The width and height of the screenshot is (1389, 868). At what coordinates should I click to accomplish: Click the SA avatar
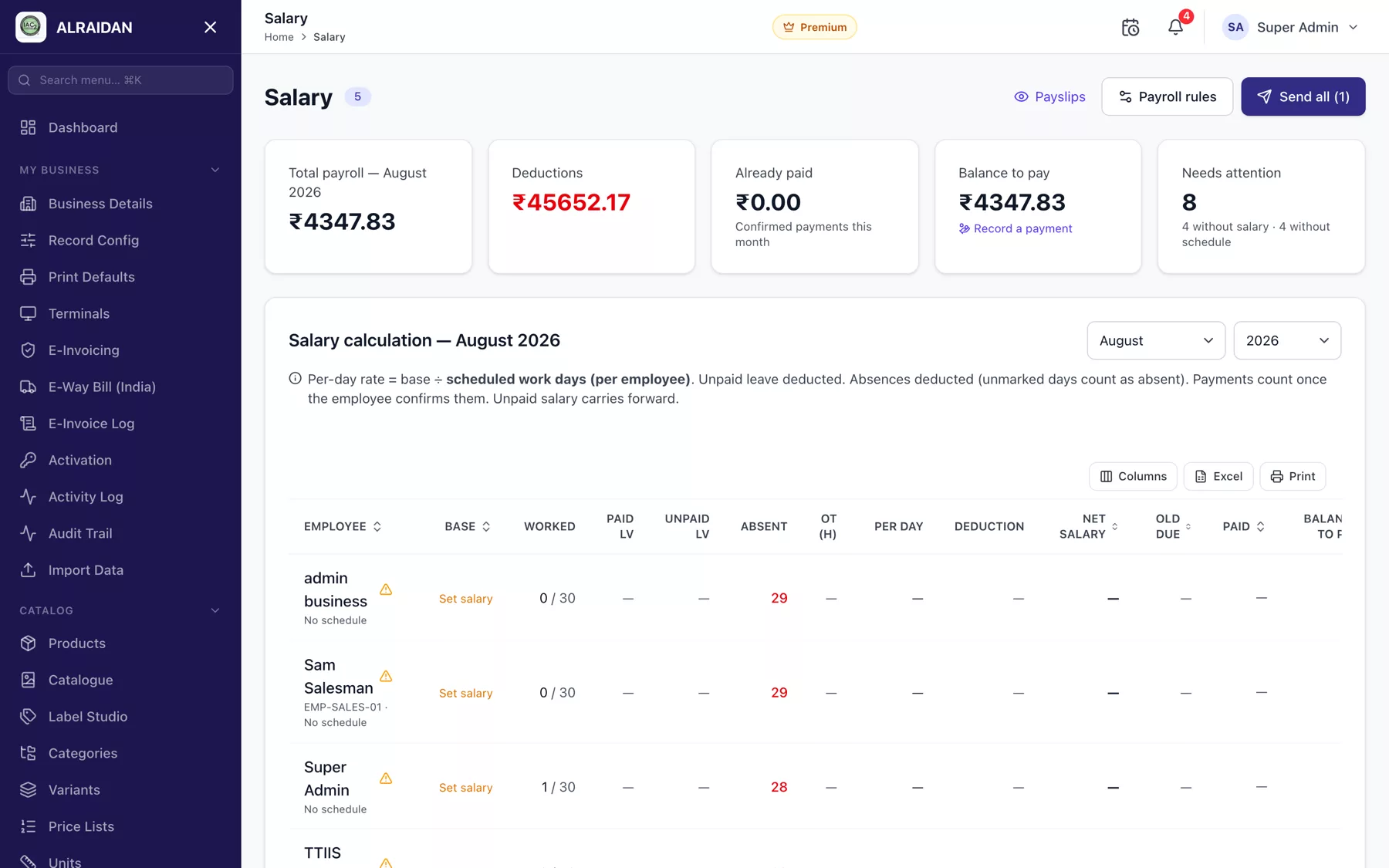1235,27
